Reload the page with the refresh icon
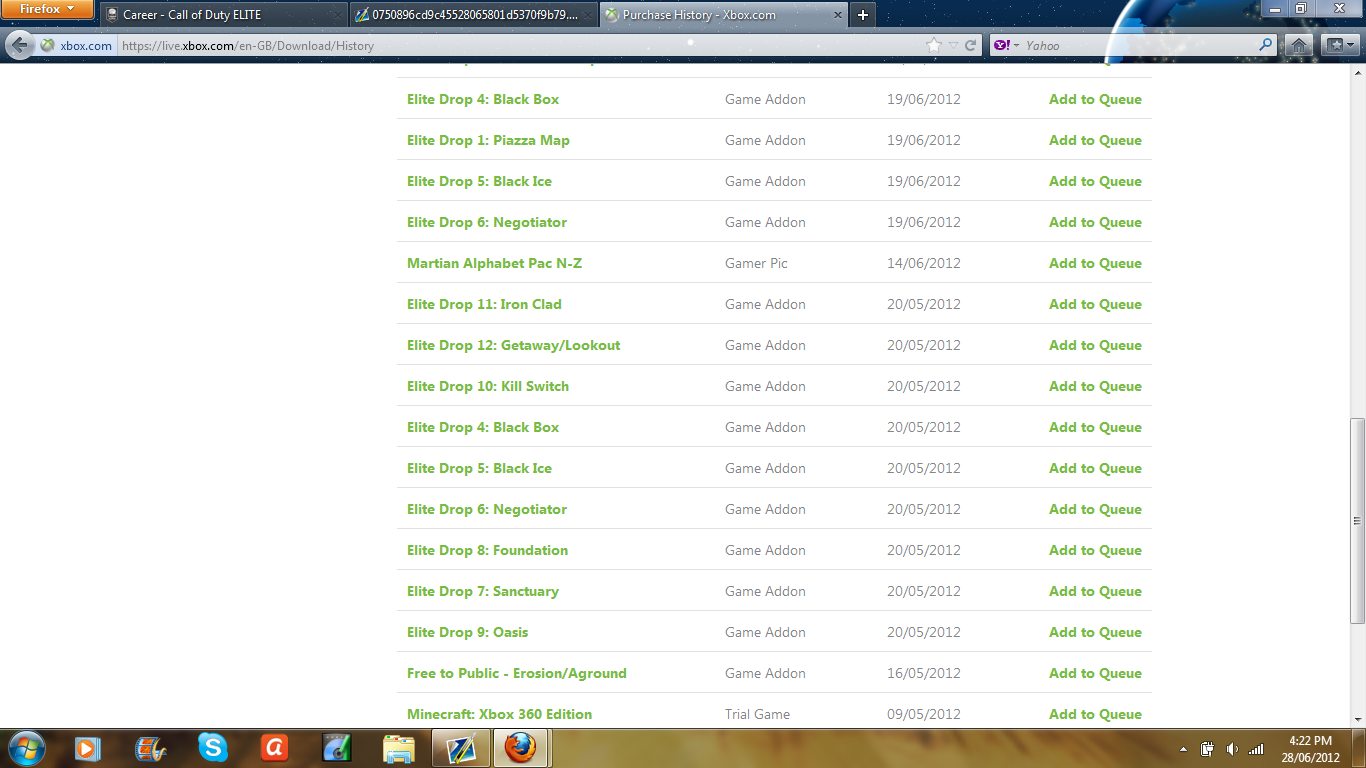Viewport: 1366px width, 768px height. (970, 45)
